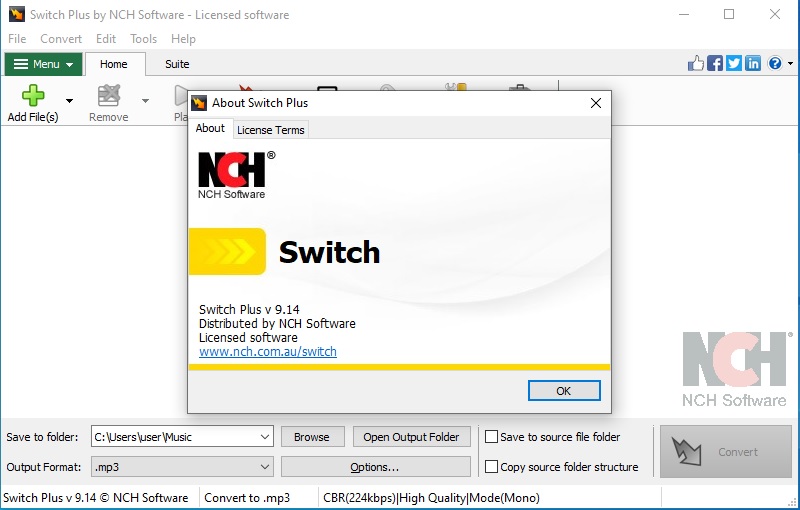Click the blue question mark help icon

(x=774, y=63)
